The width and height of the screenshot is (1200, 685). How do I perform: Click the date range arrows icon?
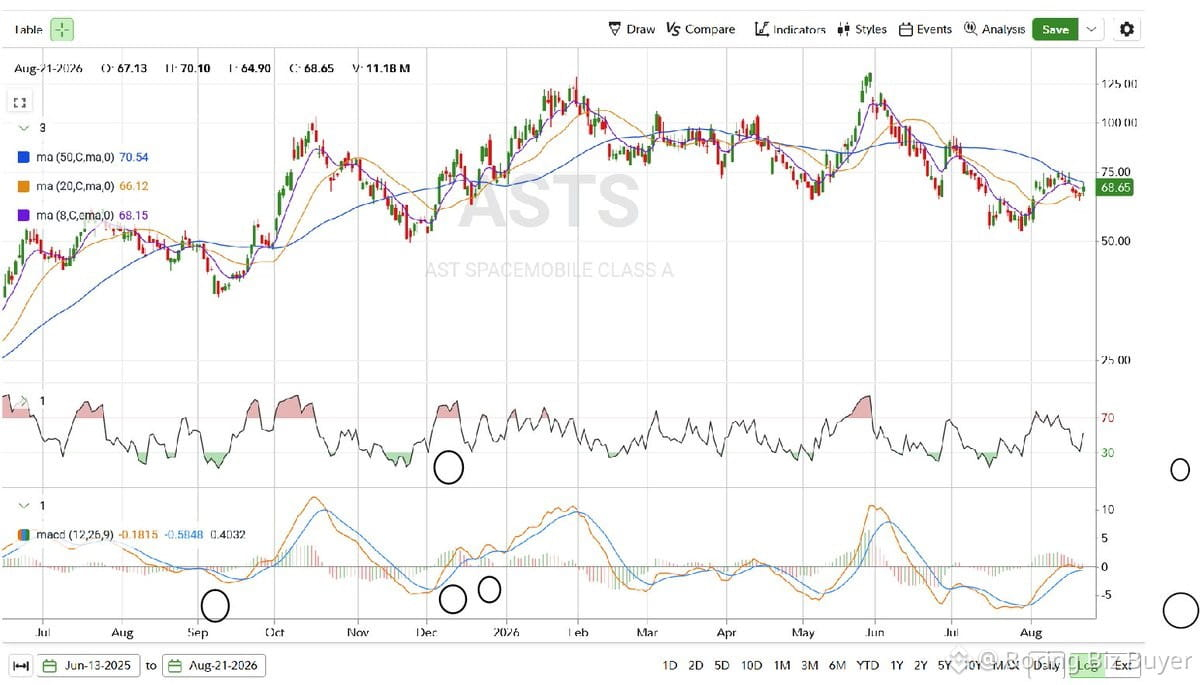pos(20,665)
